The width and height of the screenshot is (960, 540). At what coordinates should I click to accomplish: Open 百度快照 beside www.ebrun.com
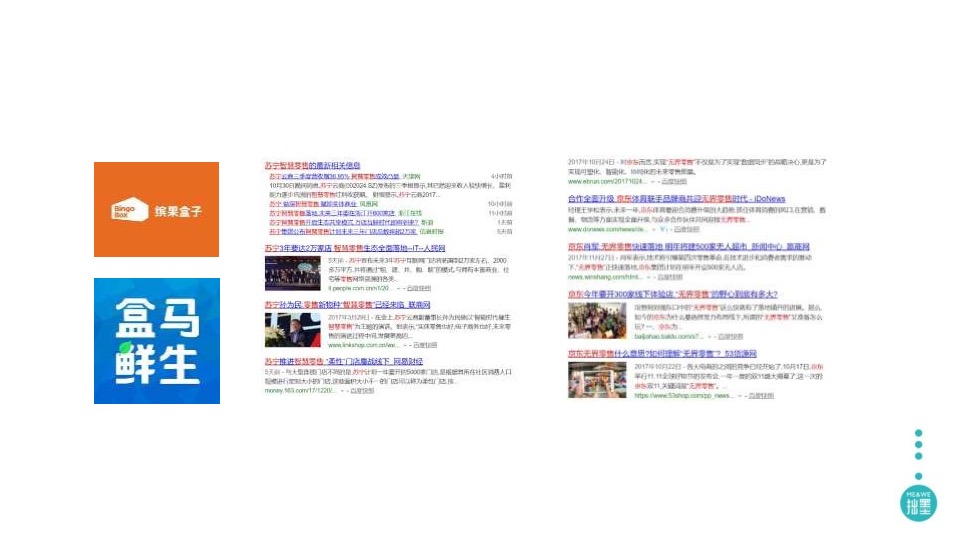pos(673,181)
